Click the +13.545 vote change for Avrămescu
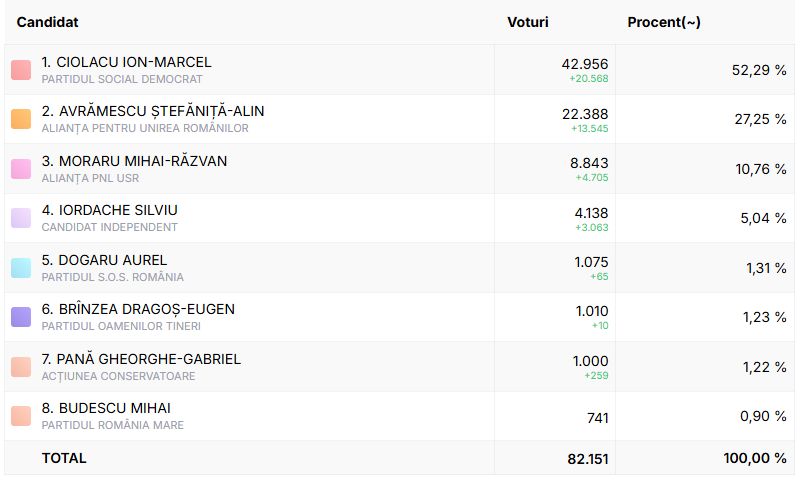811x503 pixels. click(x=589, y=128)
